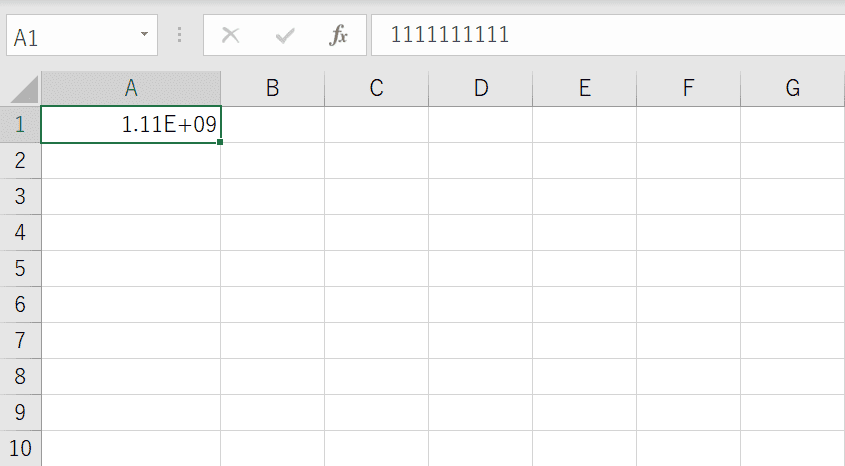This screenshot has width=845, height=466.
Task: Select column D header
Action: pyautogui.click(x=481, y=88)
